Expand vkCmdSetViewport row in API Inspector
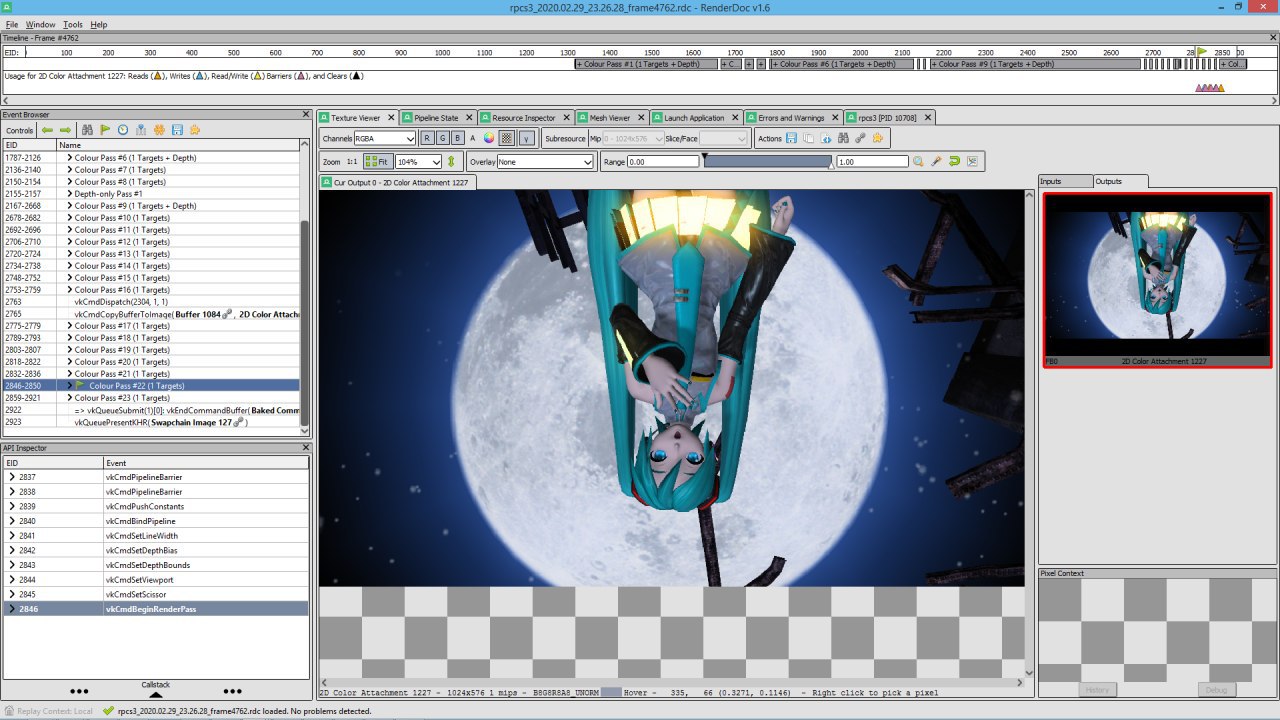The width and height of the screenshot is (1280, 720). pyautogui.click(x=12, y=579)
